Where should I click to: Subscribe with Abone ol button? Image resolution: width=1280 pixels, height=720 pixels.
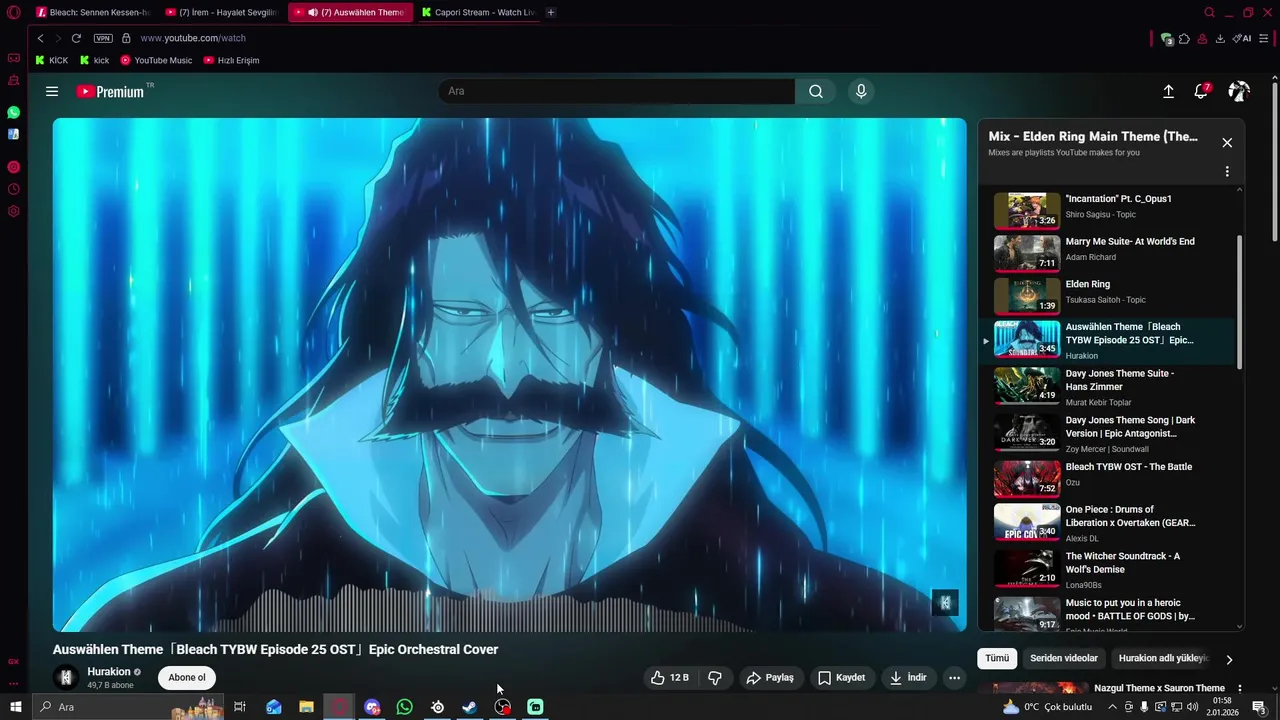187,677
